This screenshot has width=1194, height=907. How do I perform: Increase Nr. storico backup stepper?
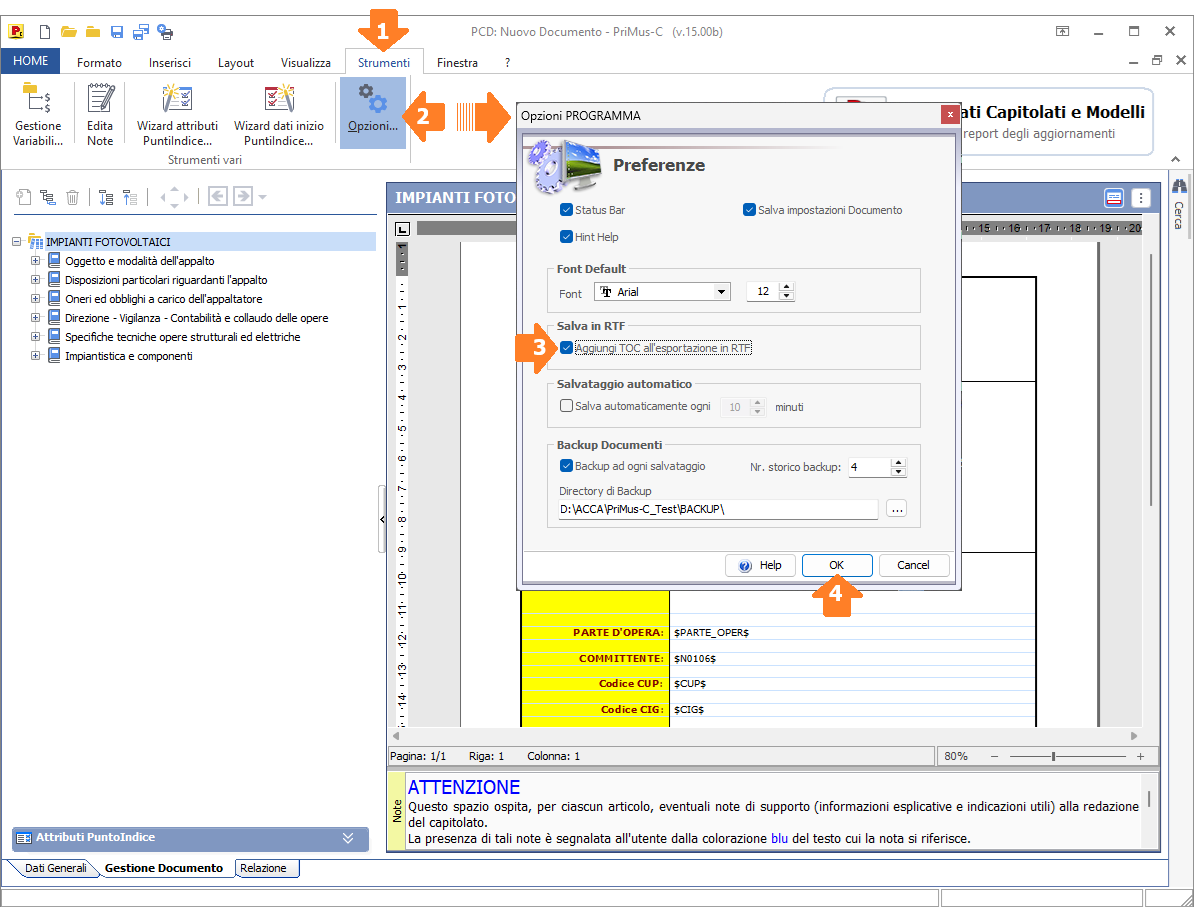click(899, 462)
